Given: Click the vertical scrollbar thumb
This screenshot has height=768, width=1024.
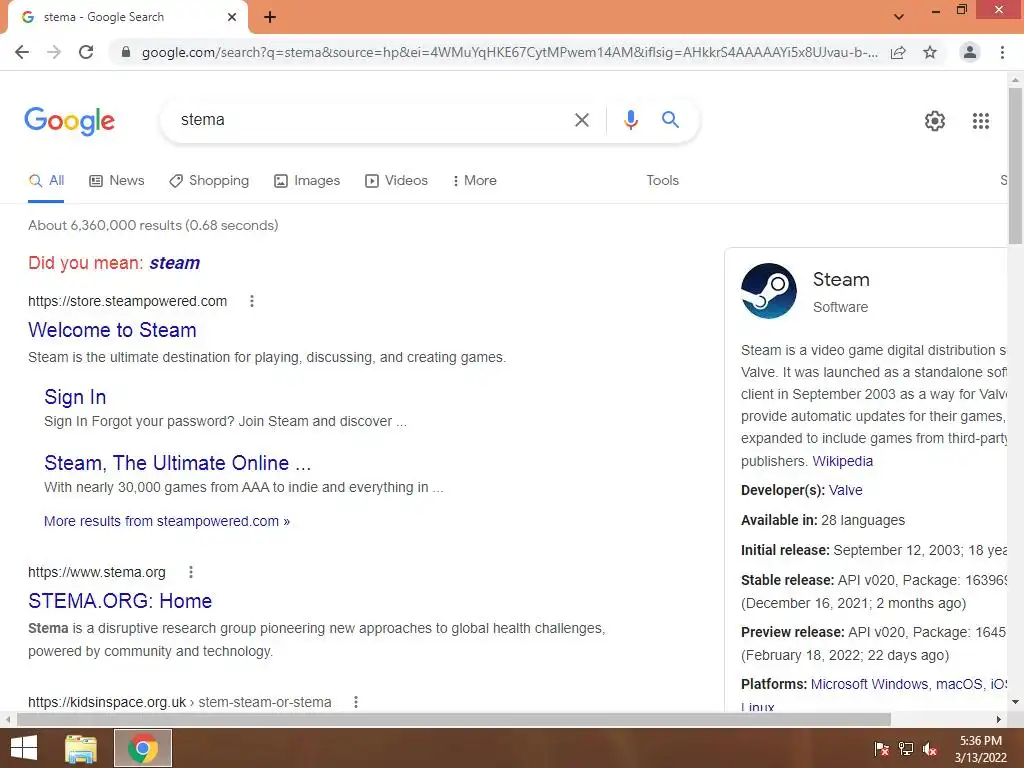Looking at the screenshot, I should (1015, 167).
